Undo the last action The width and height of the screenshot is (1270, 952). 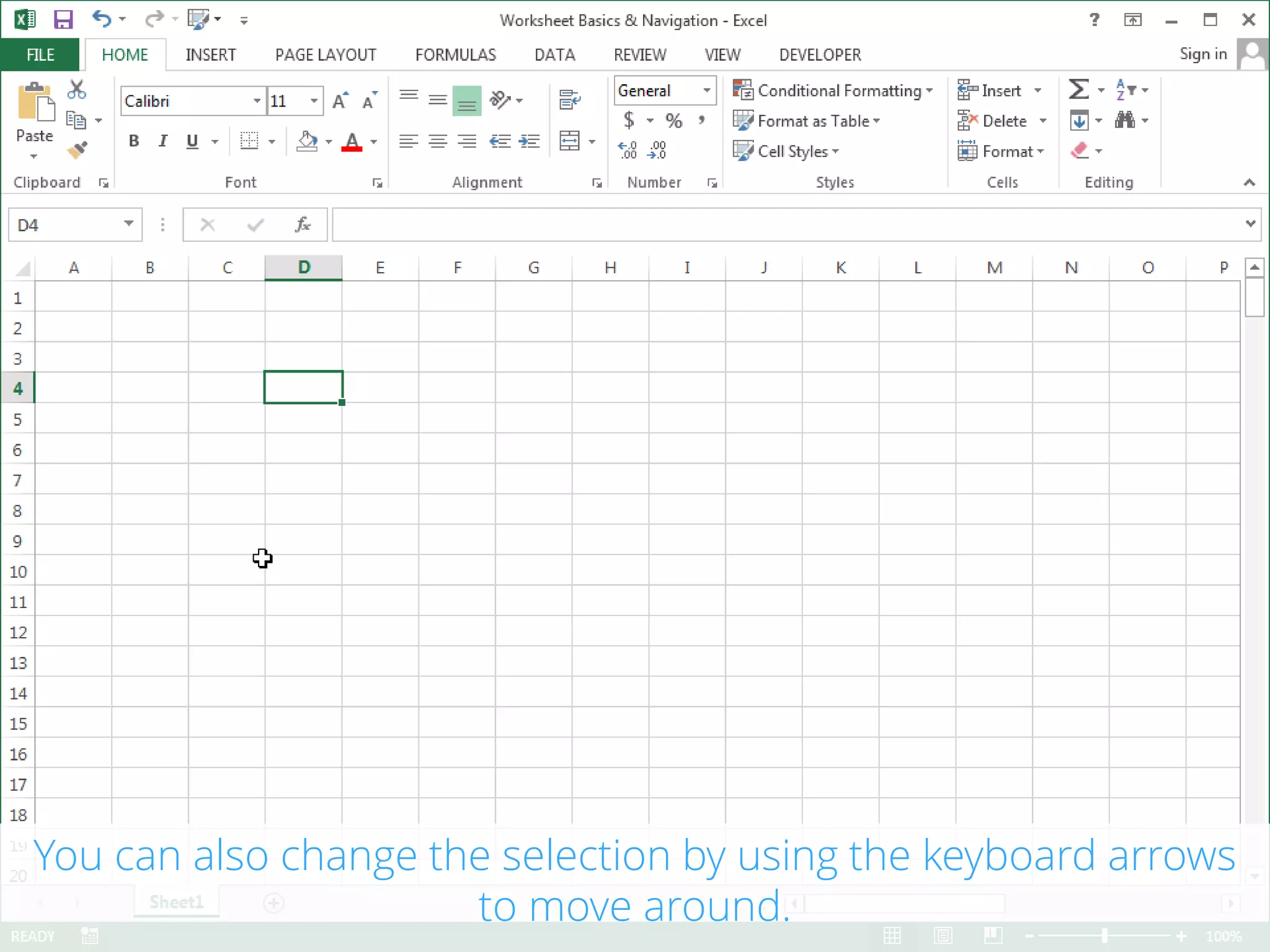[x=101, y=19]
